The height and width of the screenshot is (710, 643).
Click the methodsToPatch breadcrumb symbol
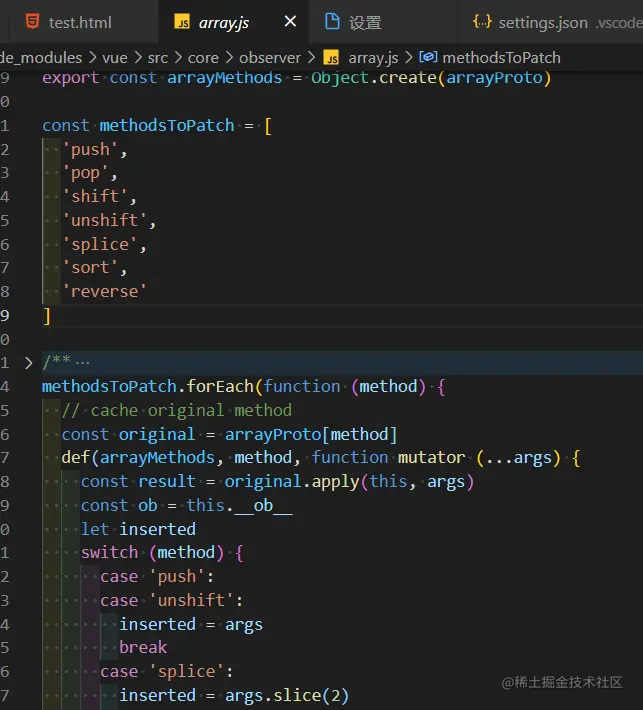pyautogui.click(x=501, y=58)
